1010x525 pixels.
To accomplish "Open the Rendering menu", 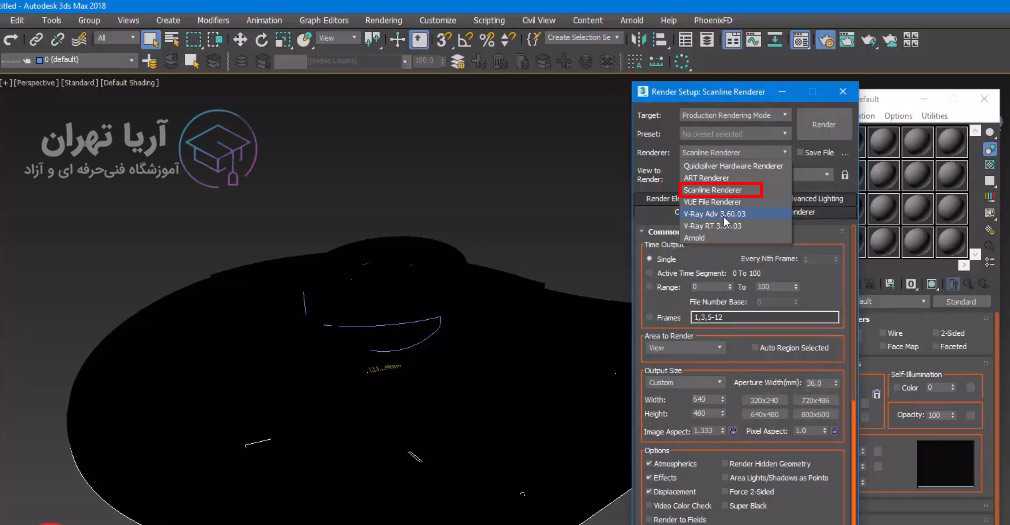I will 383,20.
